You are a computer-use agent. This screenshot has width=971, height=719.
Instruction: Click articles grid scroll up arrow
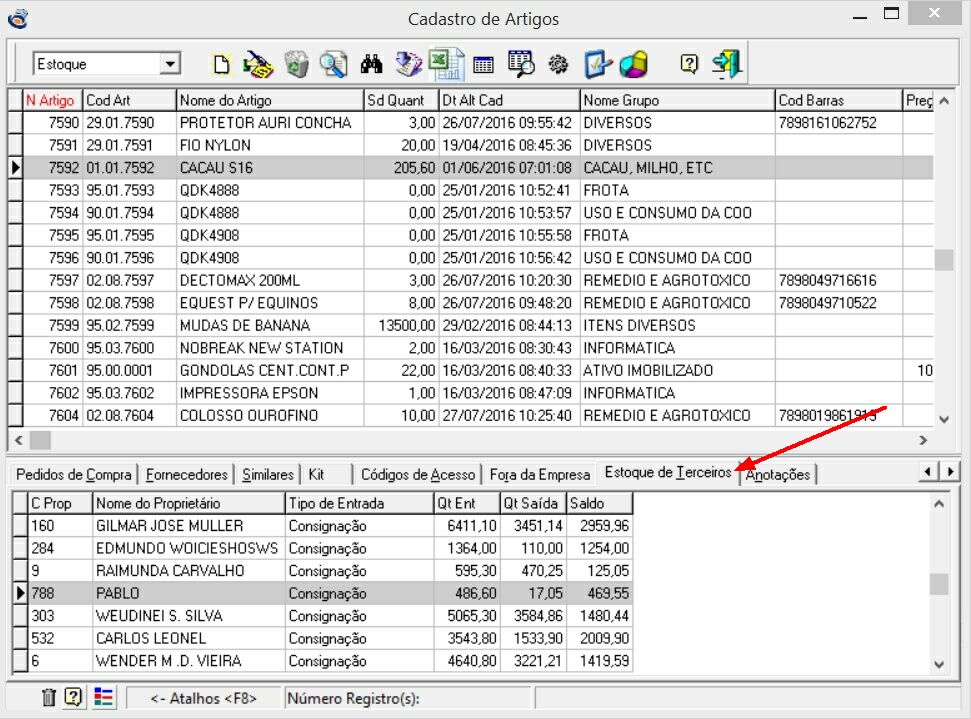point(944,100)
